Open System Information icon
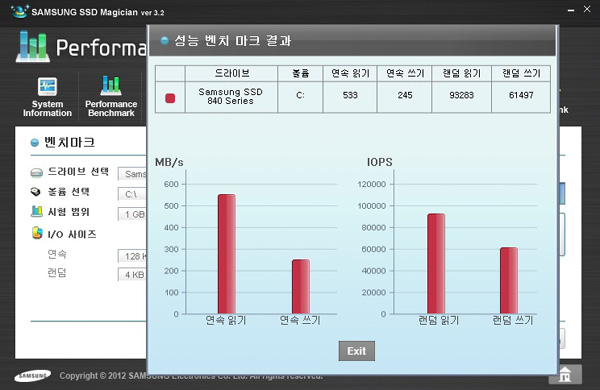600x390 pixels. coord(47,86)
